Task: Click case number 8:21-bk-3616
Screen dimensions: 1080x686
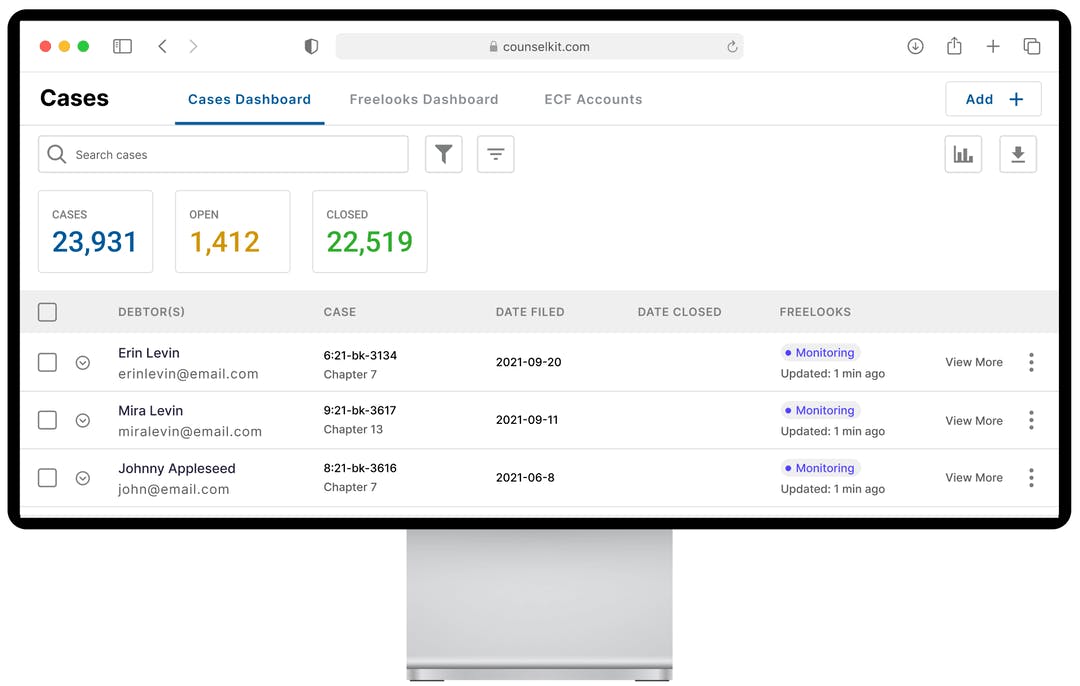Action: click(x=360, y=468)
